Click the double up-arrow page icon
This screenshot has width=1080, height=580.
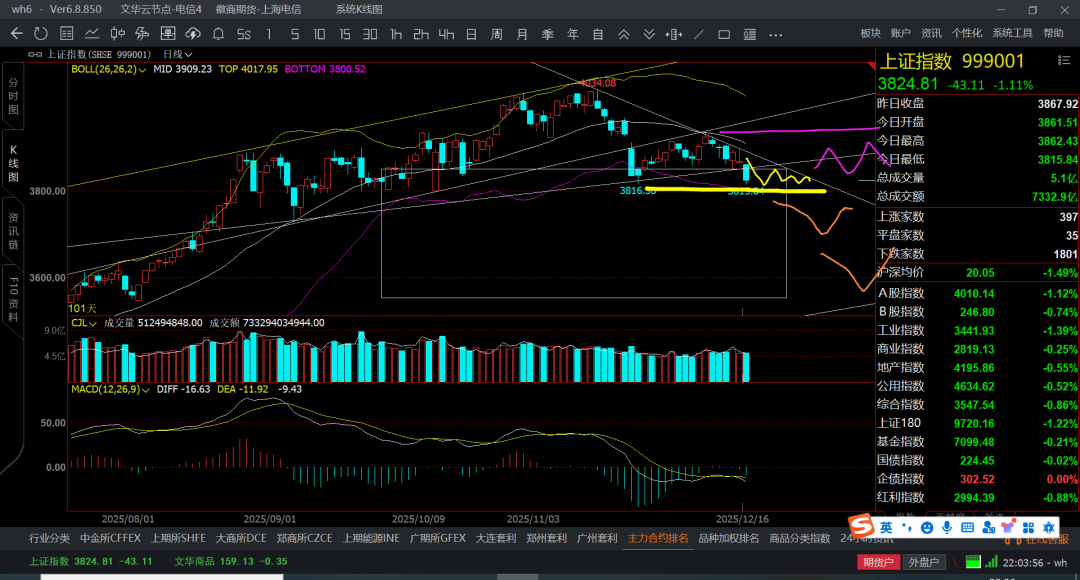click(623, 34)
